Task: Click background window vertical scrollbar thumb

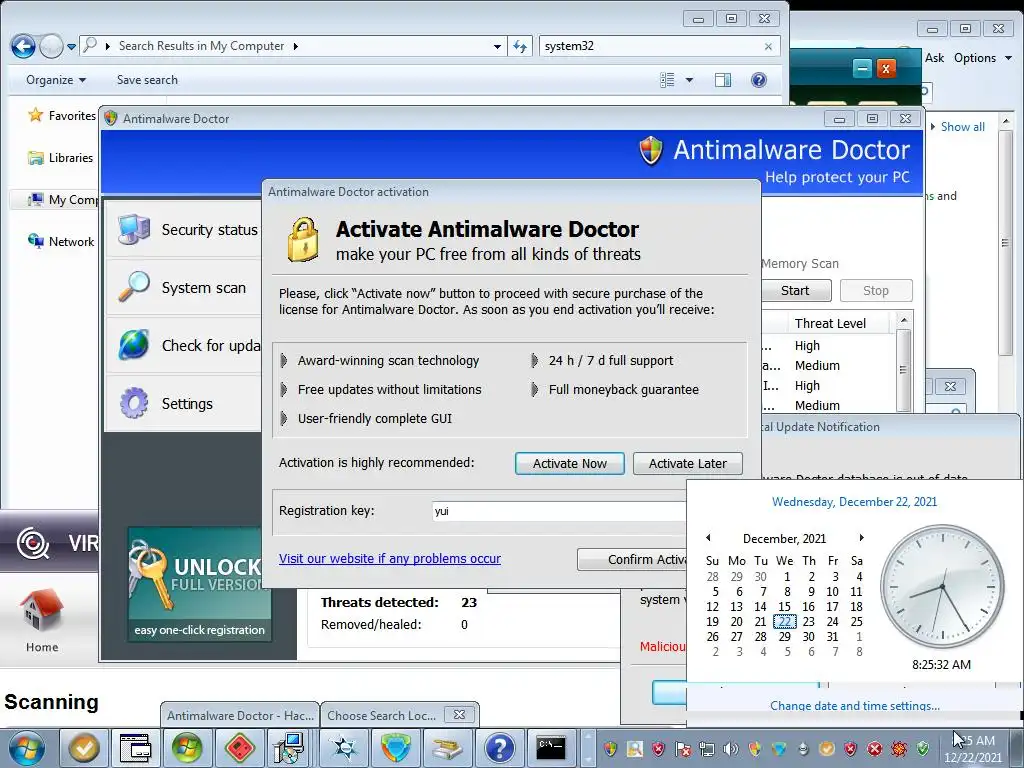Action: [1006, 243]
